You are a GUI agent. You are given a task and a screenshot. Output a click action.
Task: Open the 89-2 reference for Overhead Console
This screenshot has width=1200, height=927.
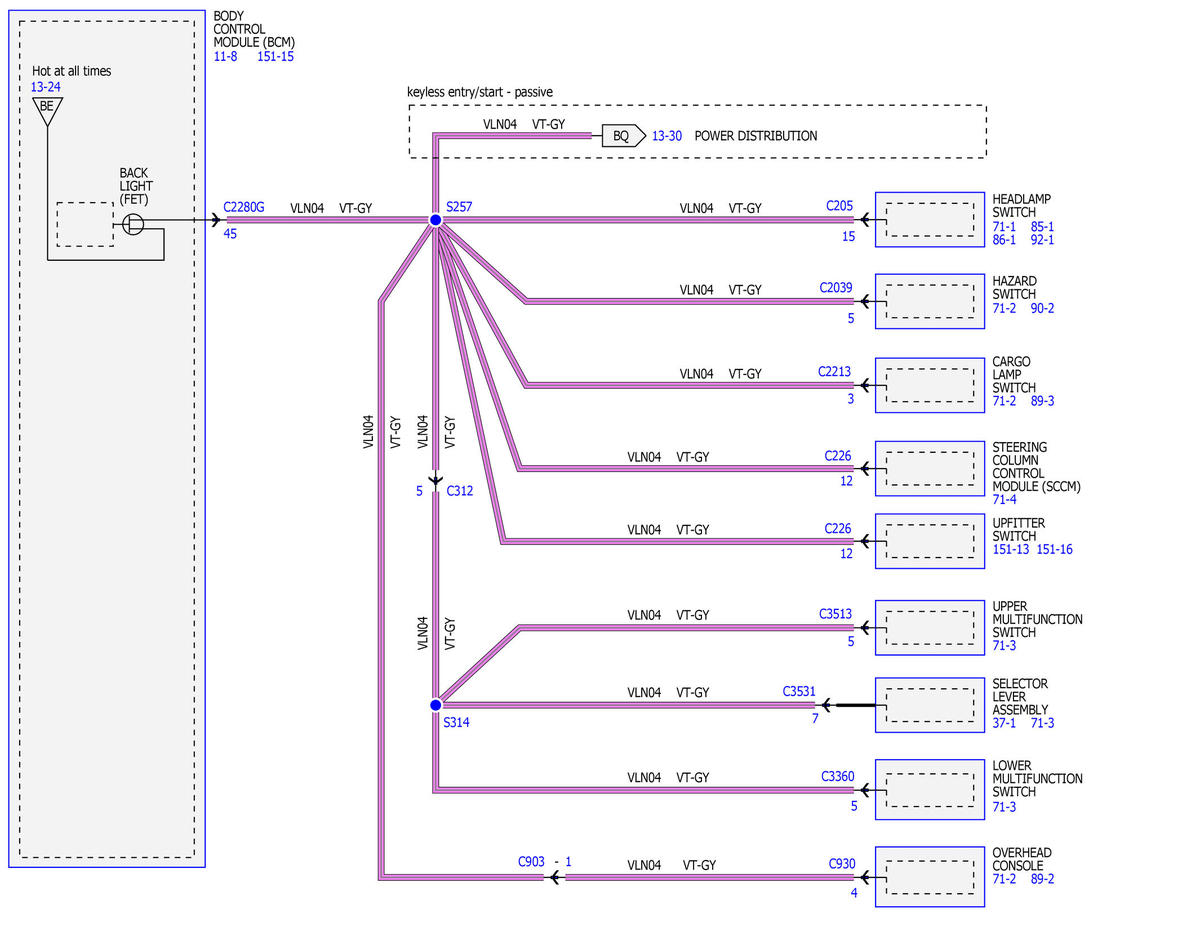tap(1042, 879)
